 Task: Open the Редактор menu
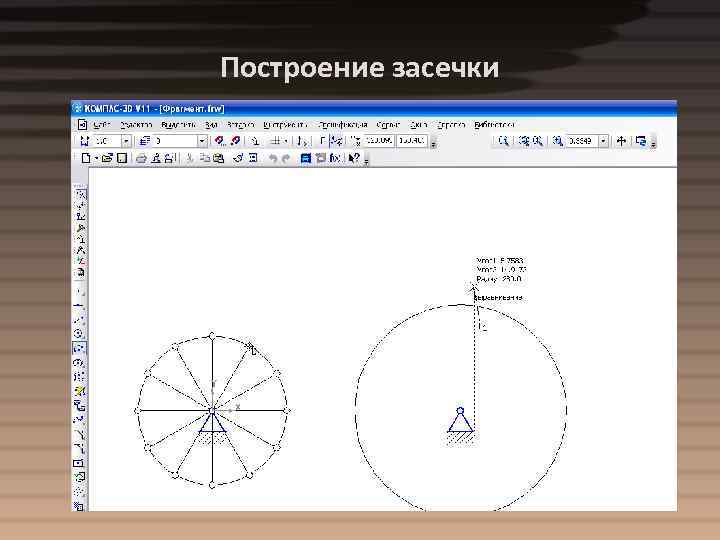point(136,125)
